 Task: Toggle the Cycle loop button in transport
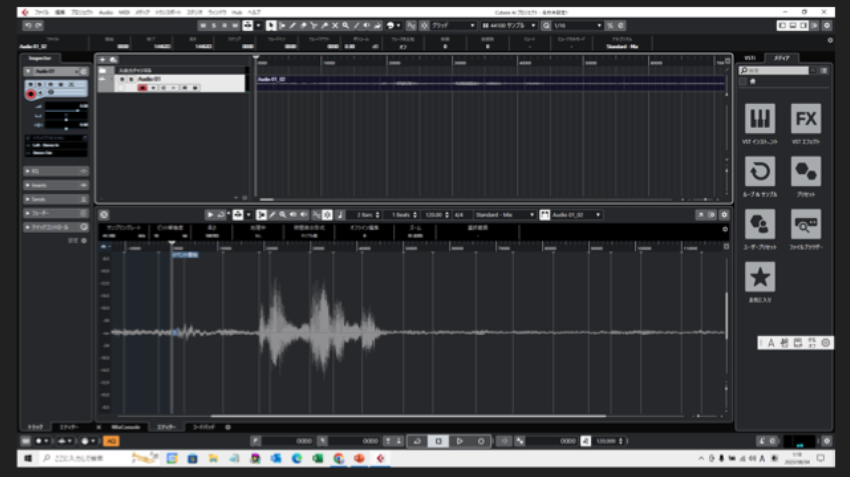pyautogui.click(x=415, y=441)
